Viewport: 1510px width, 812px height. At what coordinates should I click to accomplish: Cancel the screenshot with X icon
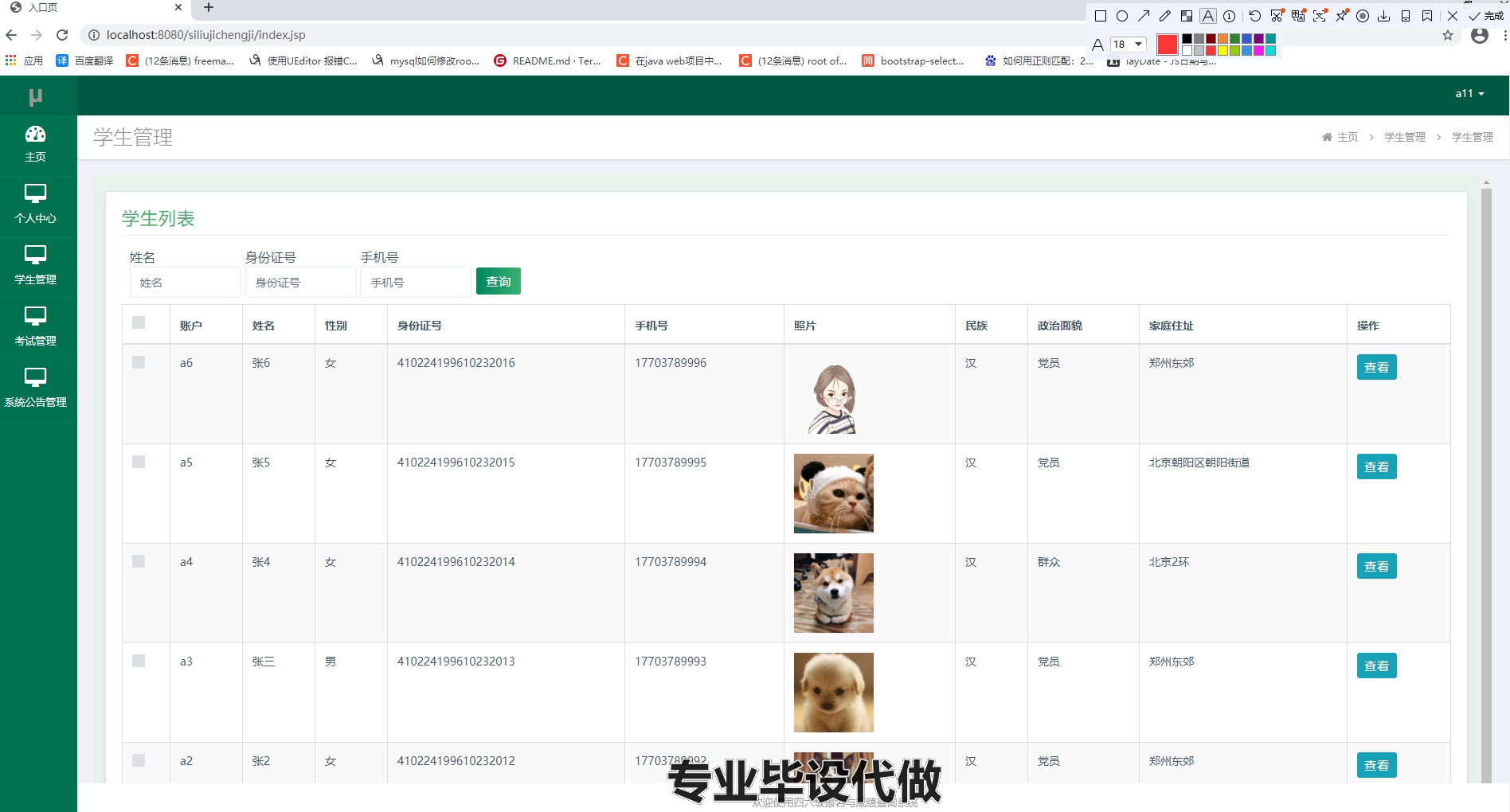tap(1453, 16)
